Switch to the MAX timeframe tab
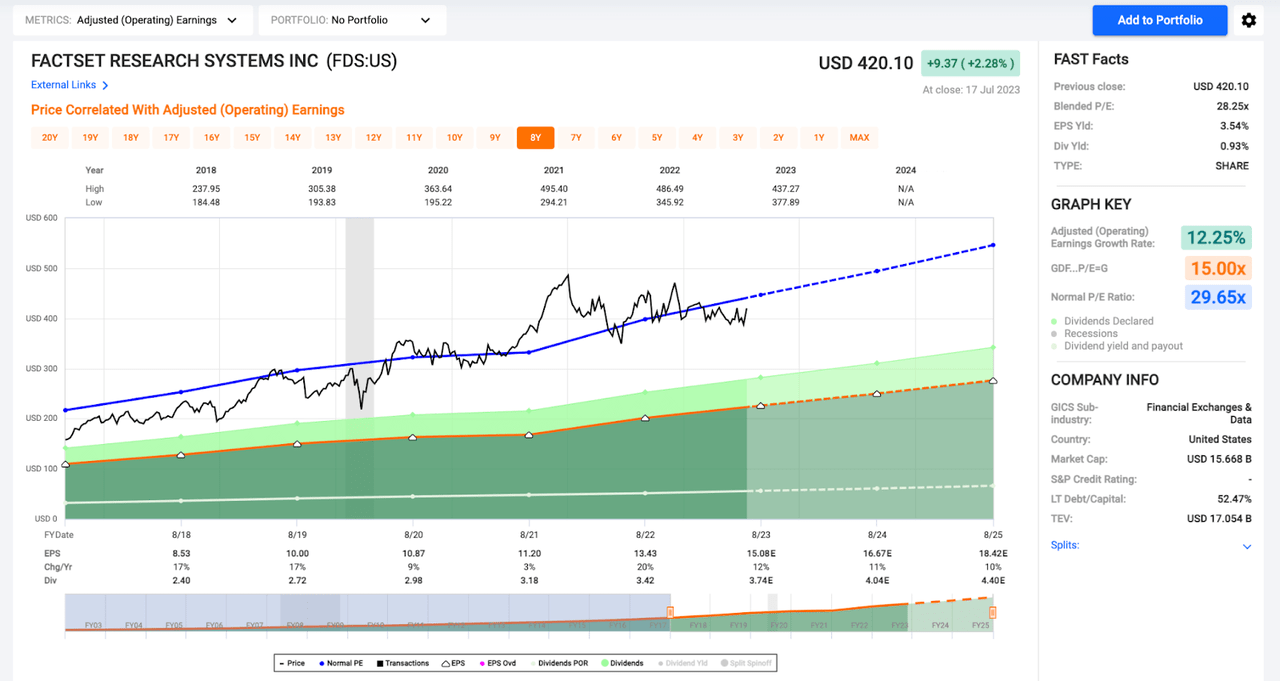 [x=859, y=137]
